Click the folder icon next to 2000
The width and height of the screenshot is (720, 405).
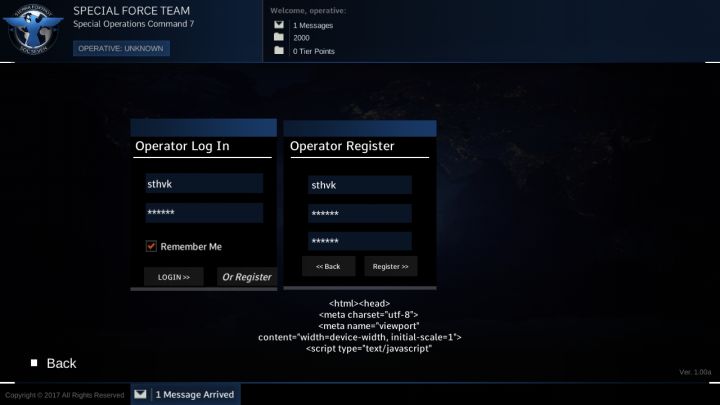279,37
